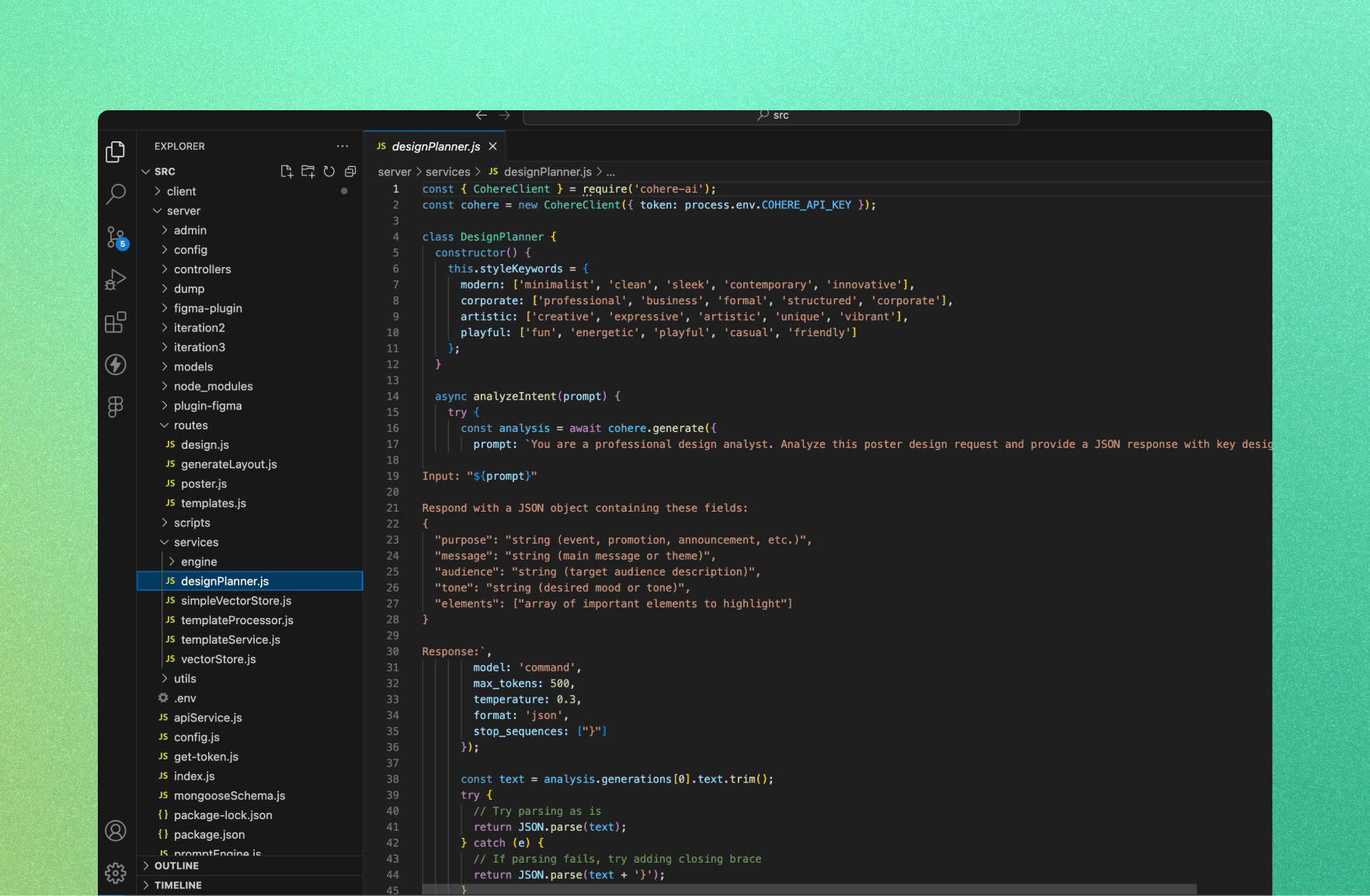Open the Manage gear icon
Screen dimensions: 1370x896
point(116,873)
